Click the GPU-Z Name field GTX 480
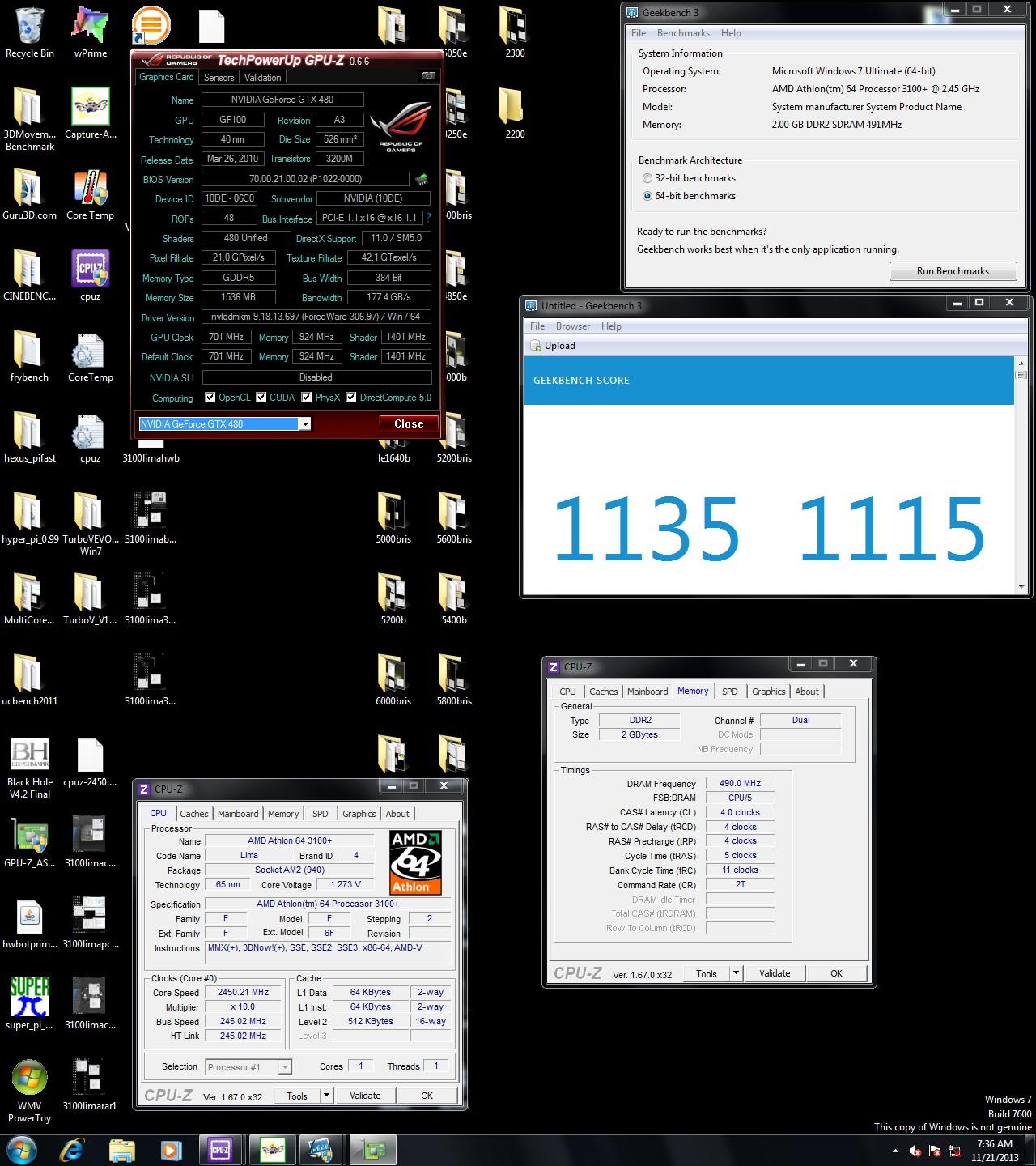Viewport: 1036px width, 1166px height. coord(282,100)
